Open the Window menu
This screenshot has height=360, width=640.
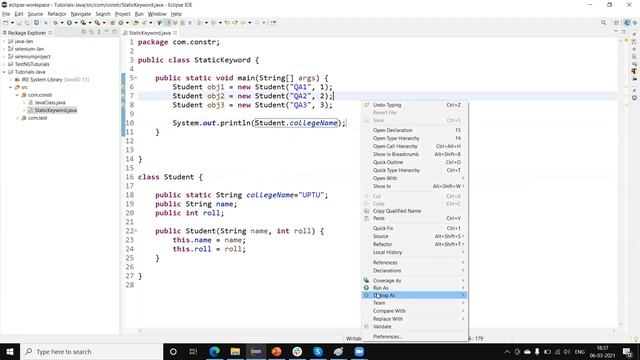click(157, 14)
